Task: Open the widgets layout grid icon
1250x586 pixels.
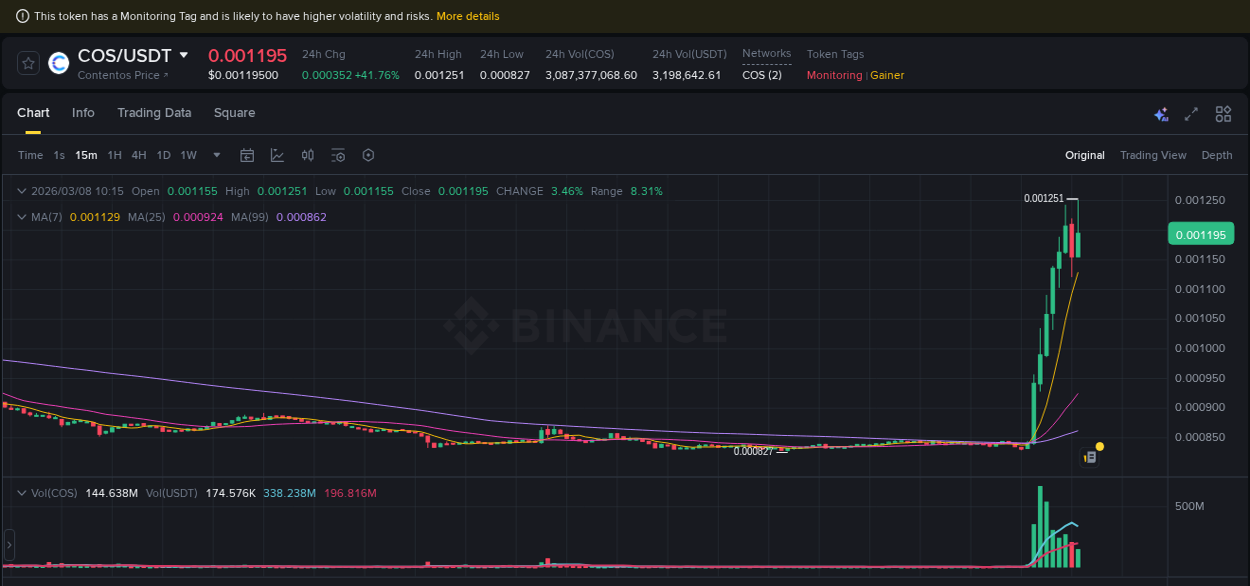Action: point(1222,114)
